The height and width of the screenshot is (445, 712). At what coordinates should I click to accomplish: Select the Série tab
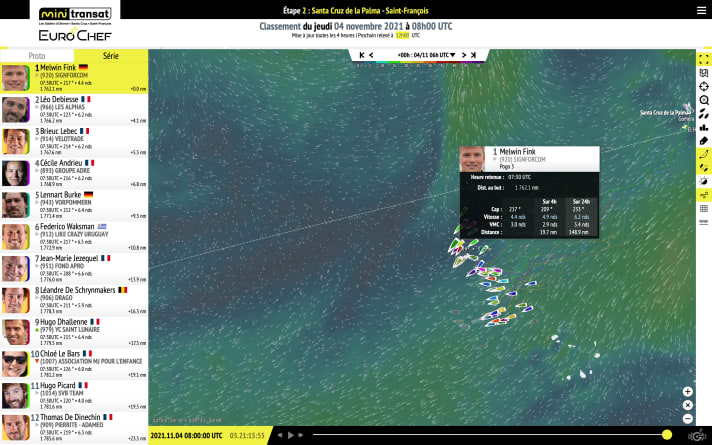point(111,57)
